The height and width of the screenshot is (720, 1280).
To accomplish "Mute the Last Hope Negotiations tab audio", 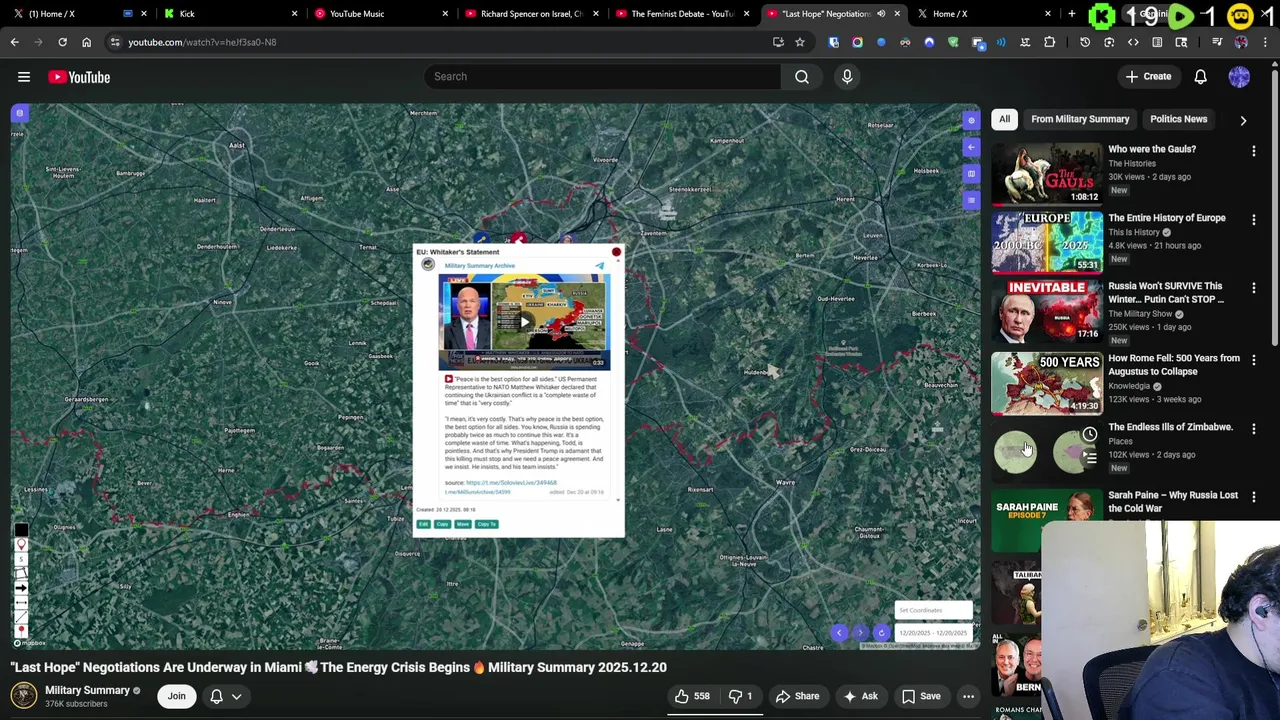I will [x=881, y=14].
